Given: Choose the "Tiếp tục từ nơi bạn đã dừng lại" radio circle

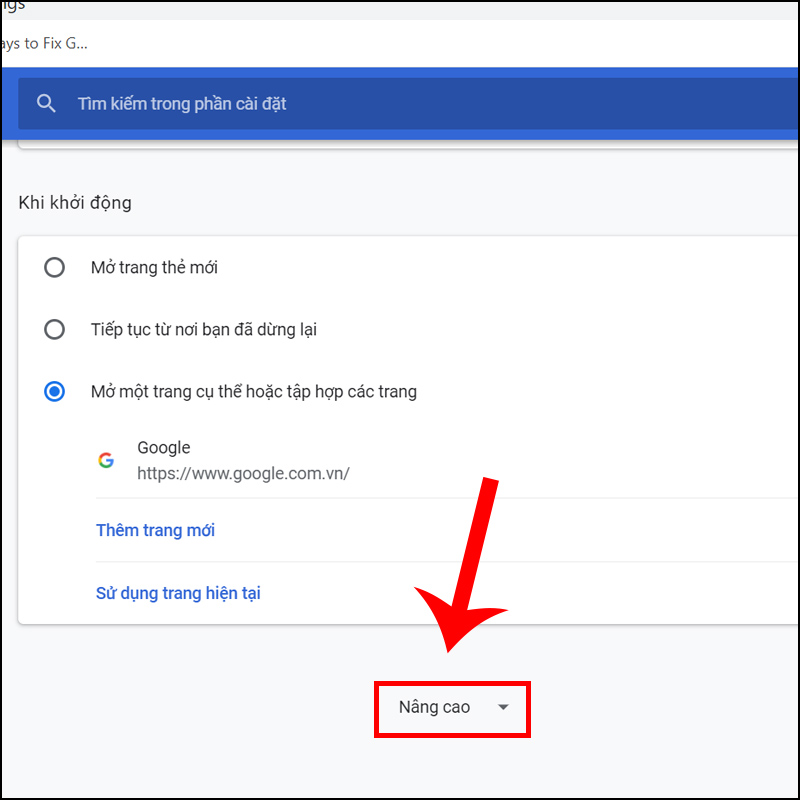Looking at the screenshot, I should point(54,330).
